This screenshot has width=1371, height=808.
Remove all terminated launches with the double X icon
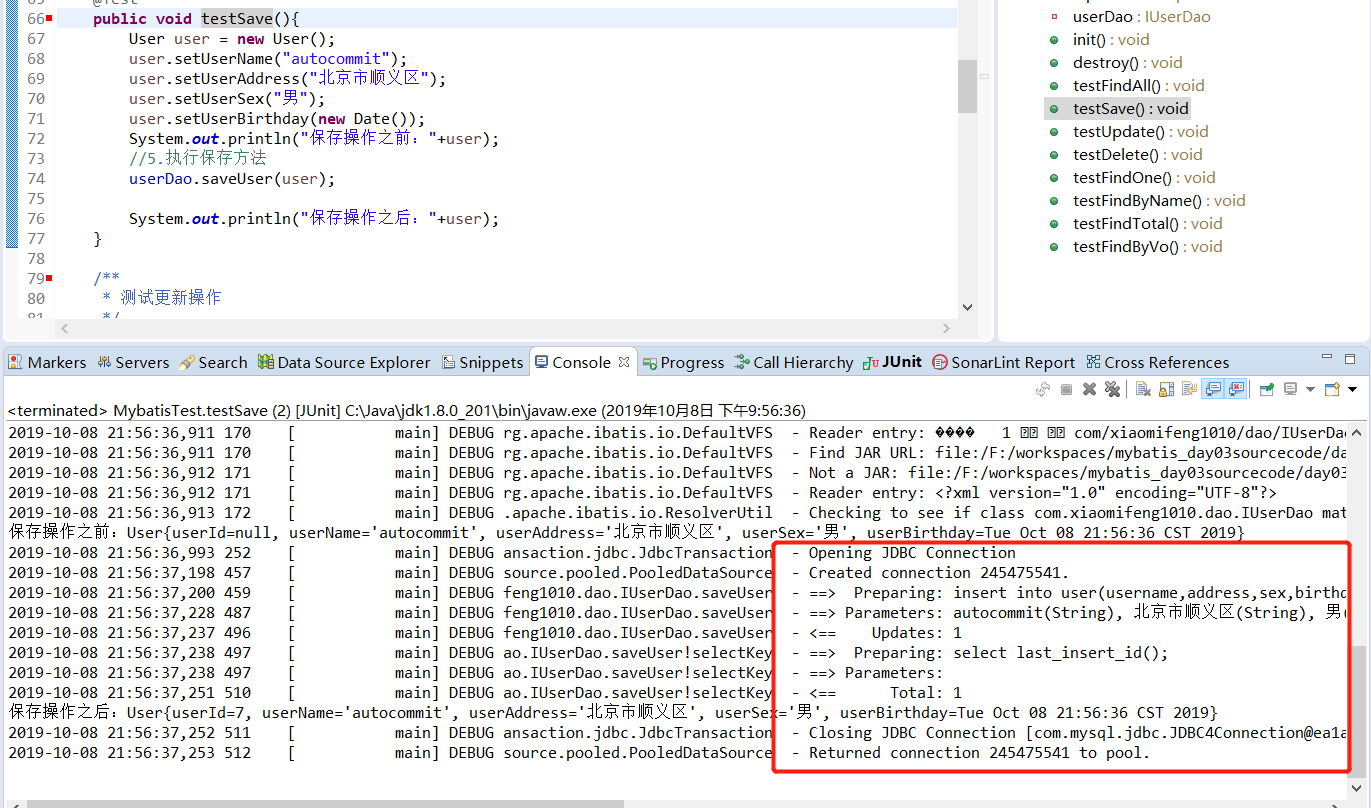tap(1112, 389)
